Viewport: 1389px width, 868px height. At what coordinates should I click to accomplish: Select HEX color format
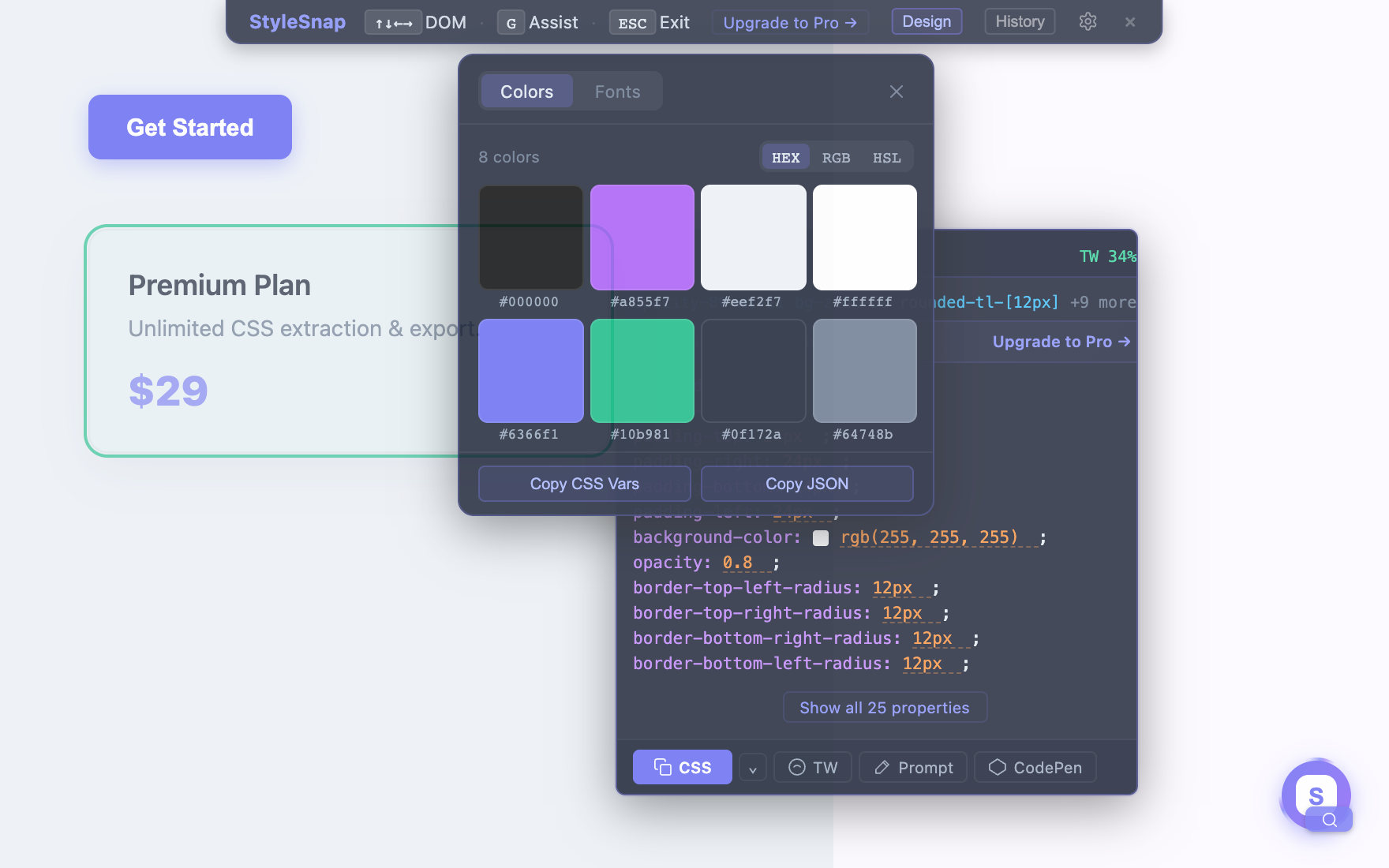[785, 157]
